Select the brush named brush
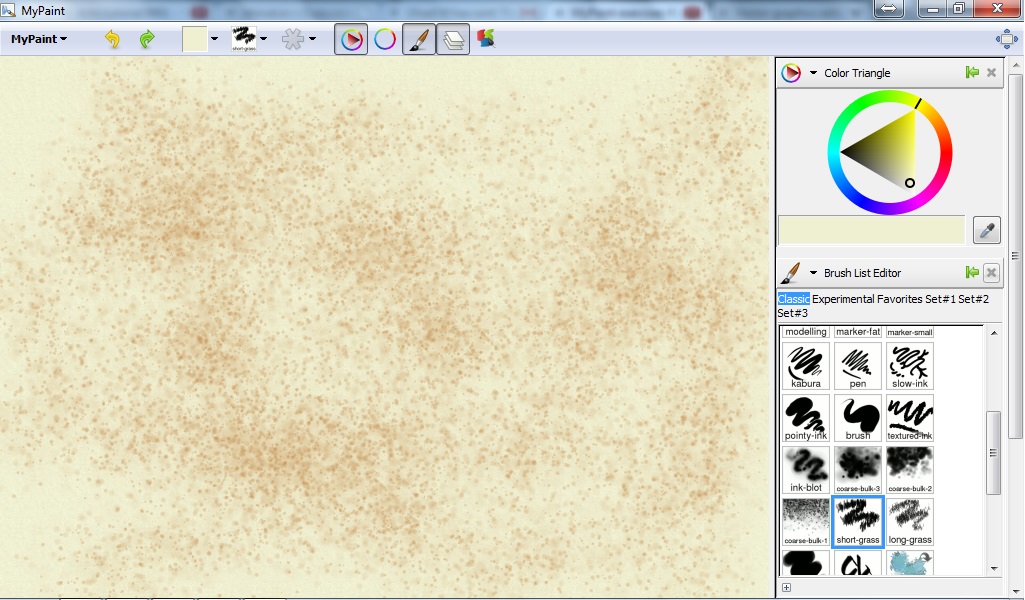Viewport: 1025px width, 600px height. [x=858, y=418]
